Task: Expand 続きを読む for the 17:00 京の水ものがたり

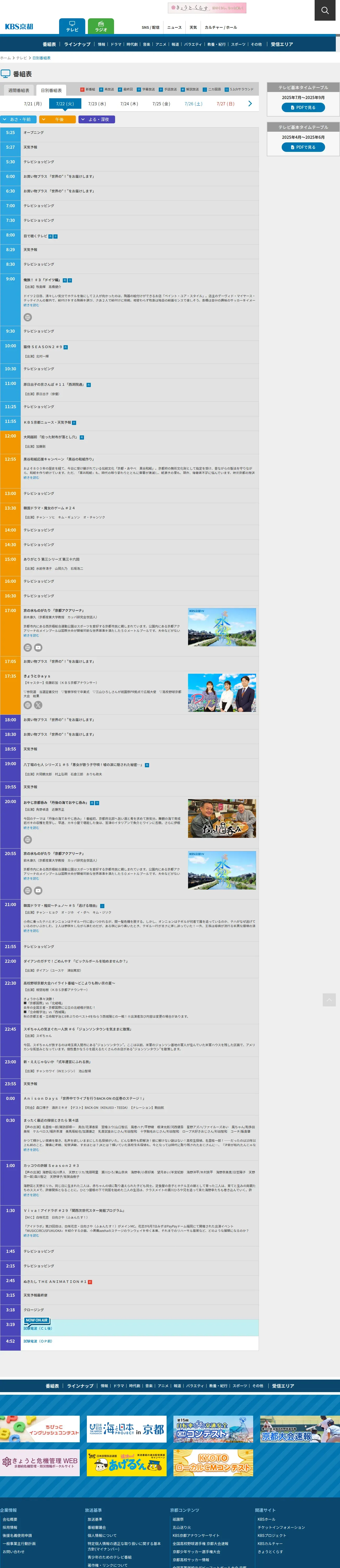Action: pos(31,636)
